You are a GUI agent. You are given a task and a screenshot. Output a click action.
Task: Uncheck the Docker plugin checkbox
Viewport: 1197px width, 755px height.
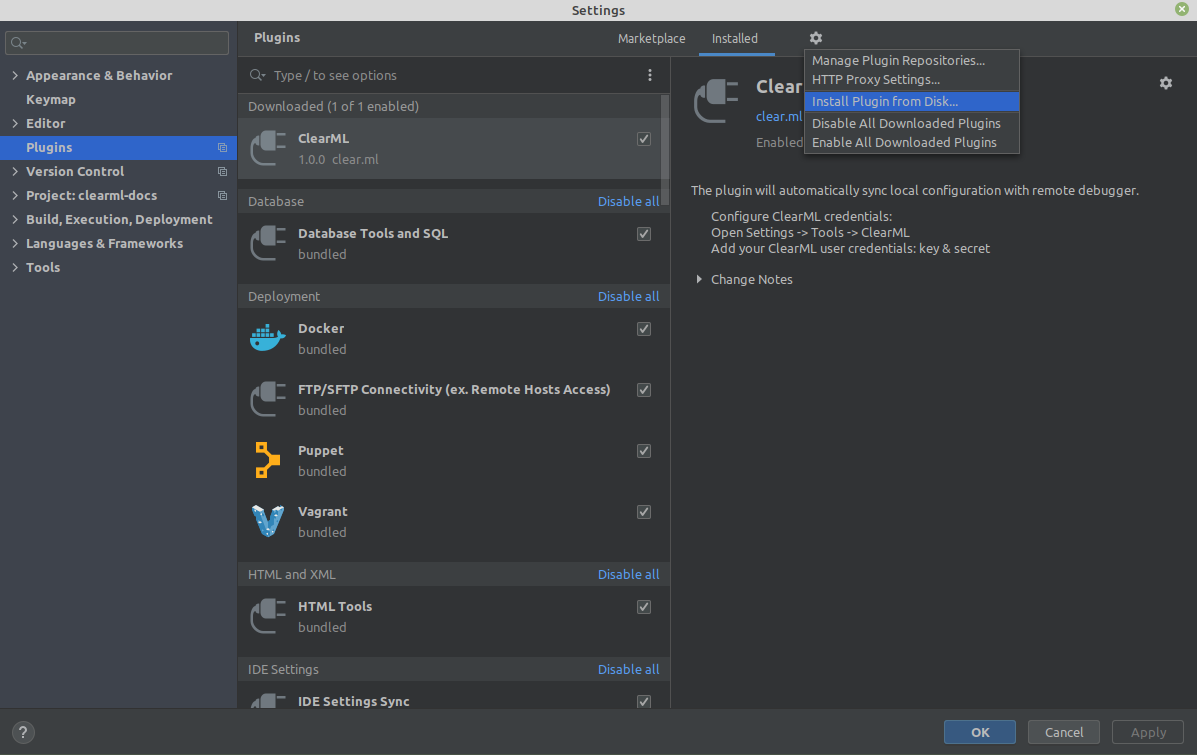(x=644, y=329)
